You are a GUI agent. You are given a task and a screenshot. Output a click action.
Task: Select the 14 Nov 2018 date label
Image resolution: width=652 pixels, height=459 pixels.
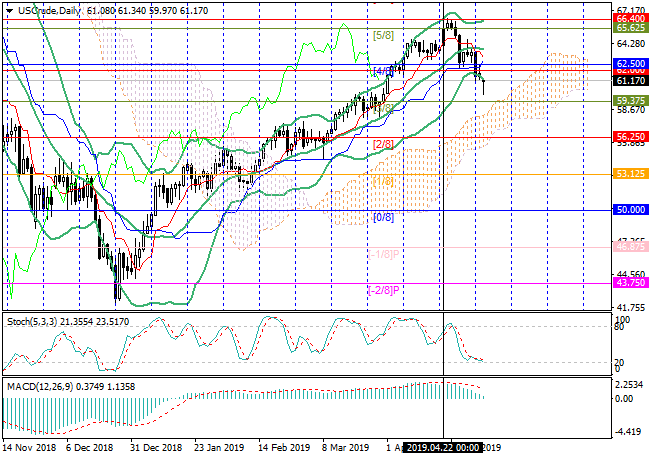[28, 449]
